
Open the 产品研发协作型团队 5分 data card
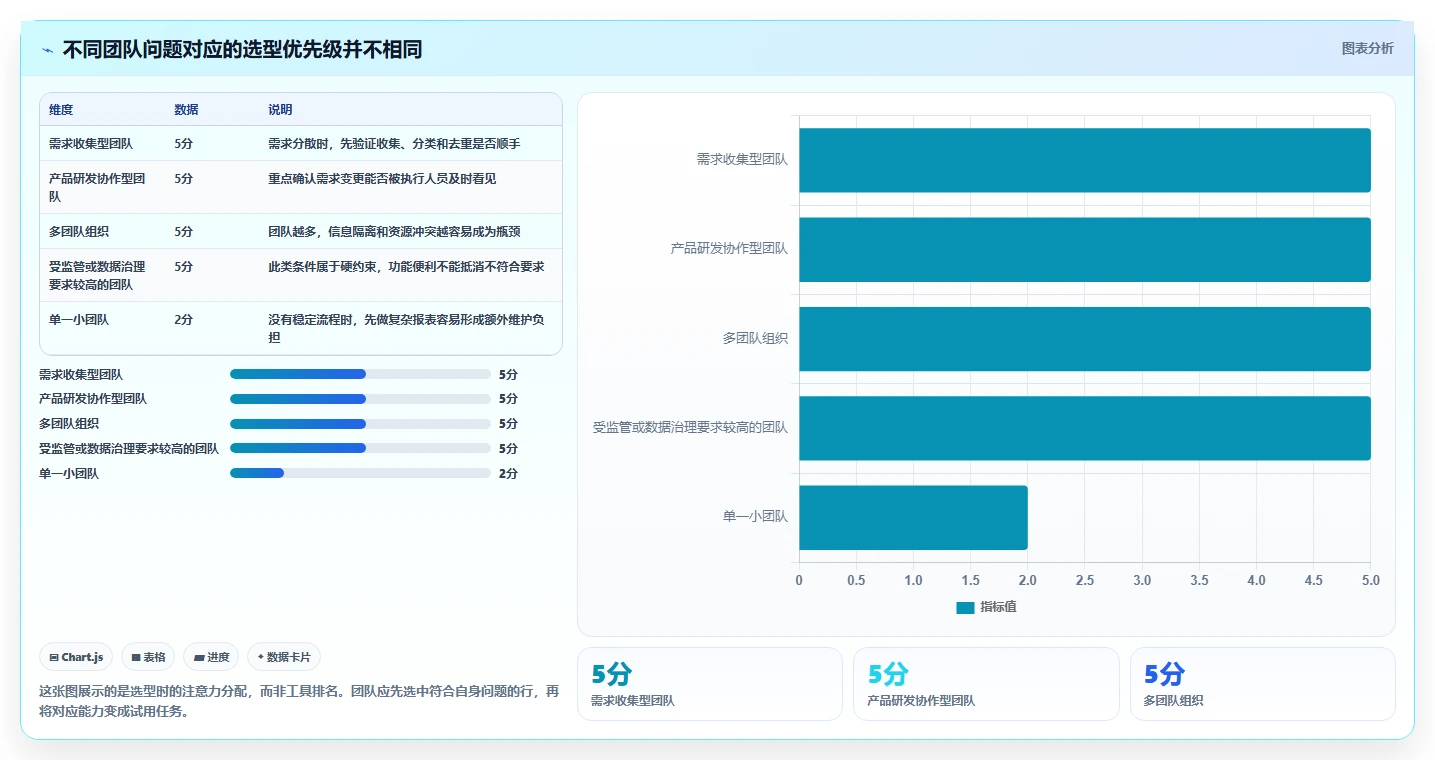(986, 684)
